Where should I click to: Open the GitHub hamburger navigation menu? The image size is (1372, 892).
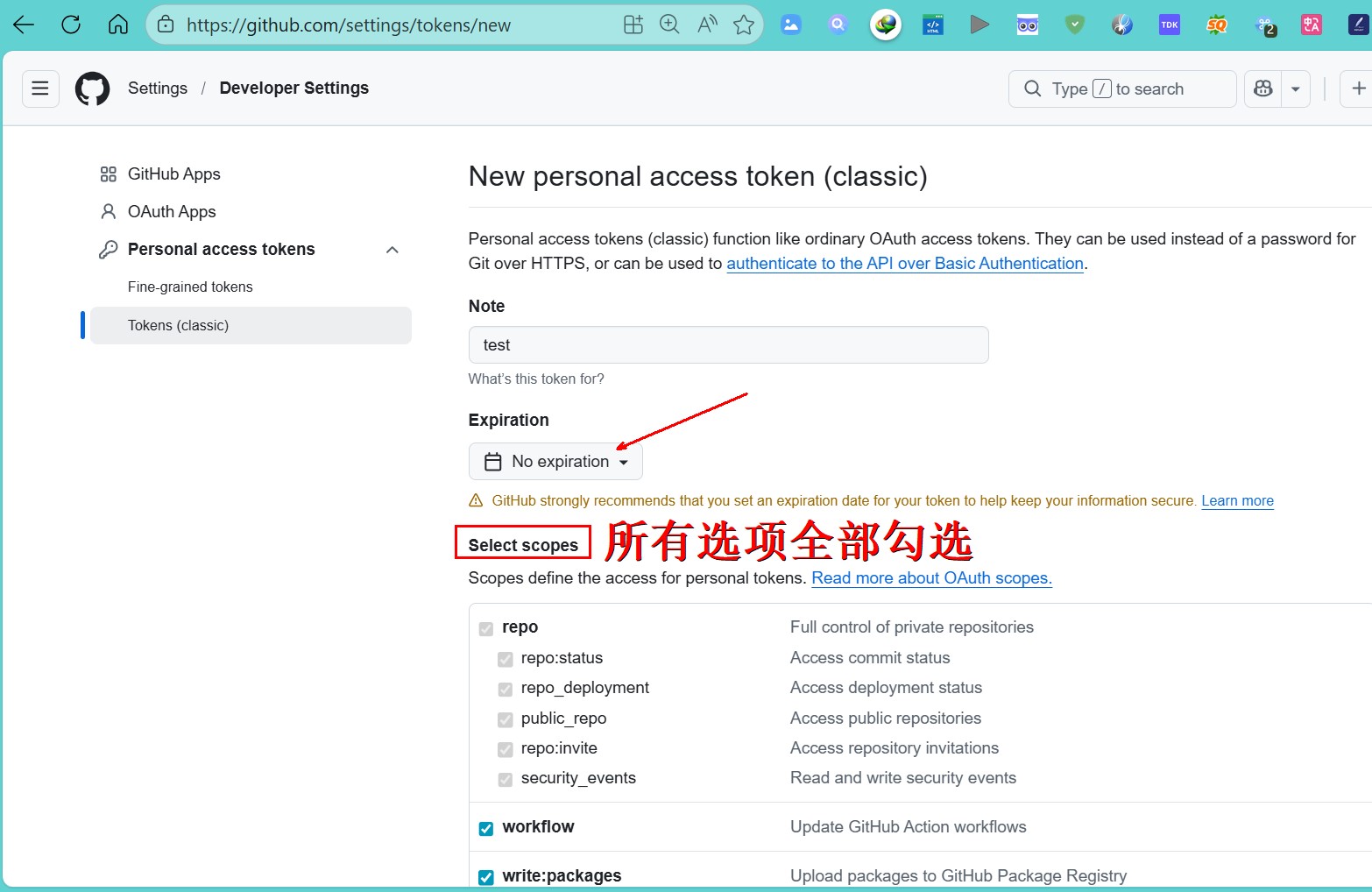pyautogui.click(x=40, y=88)
